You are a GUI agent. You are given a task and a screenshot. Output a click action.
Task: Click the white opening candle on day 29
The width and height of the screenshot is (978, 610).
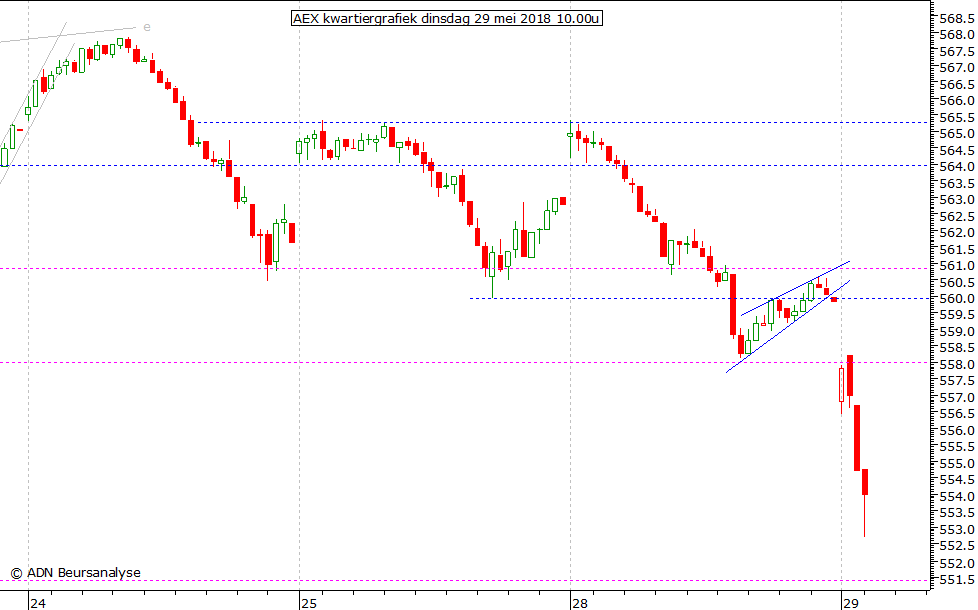841,385
